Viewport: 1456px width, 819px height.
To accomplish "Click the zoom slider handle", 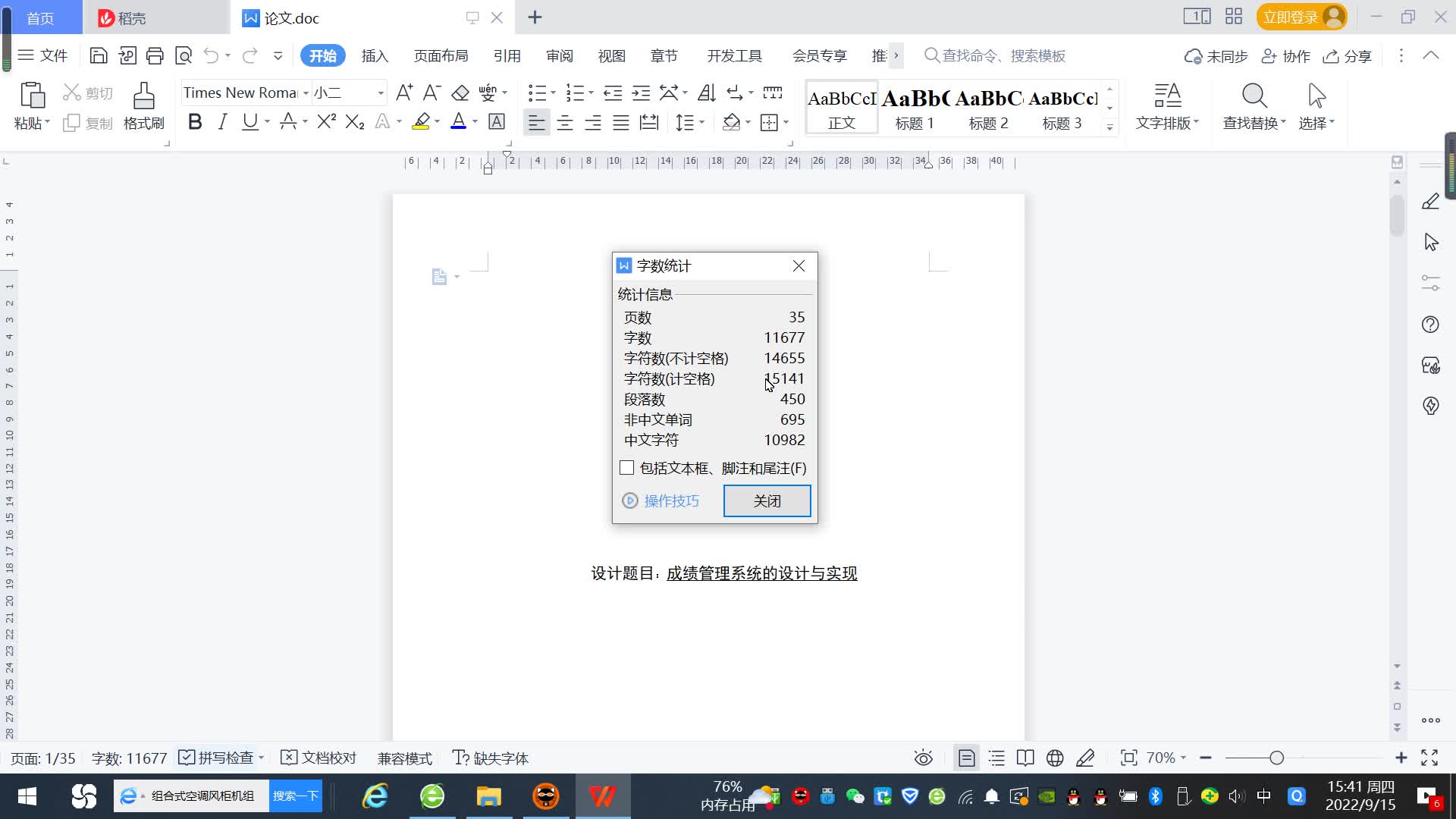I will point(1276,758).
